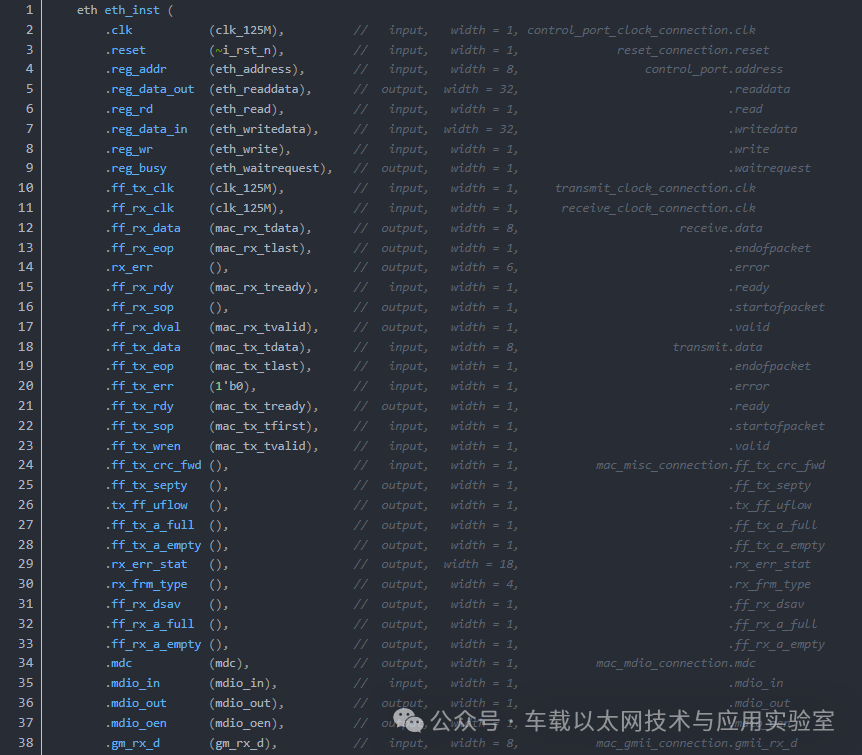Click the .ff_tx_crc_fwd port name

click(153, 466)
